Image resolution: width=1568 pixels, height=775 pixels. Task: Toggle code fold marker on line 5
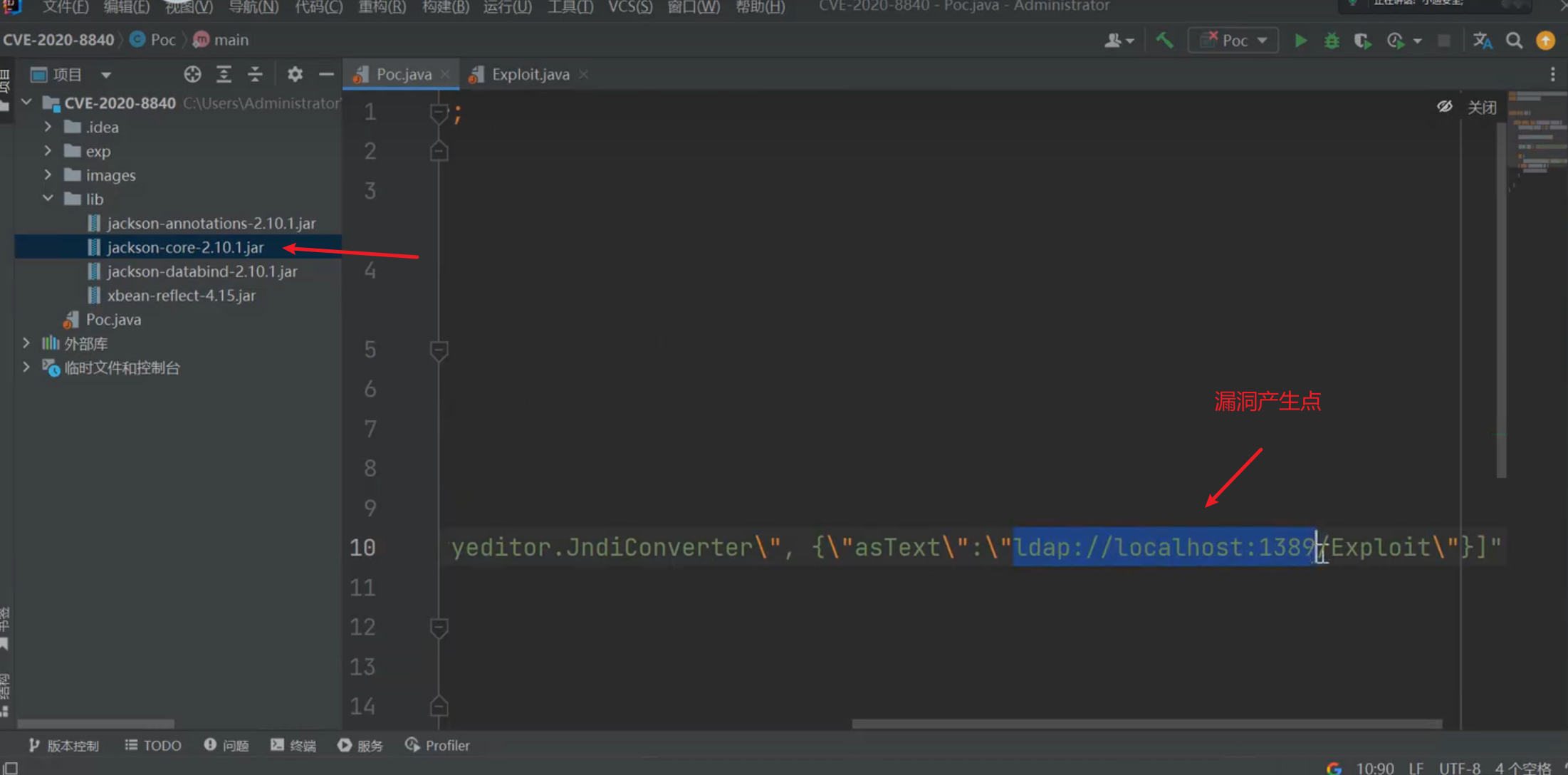click(x=439, y=350)
